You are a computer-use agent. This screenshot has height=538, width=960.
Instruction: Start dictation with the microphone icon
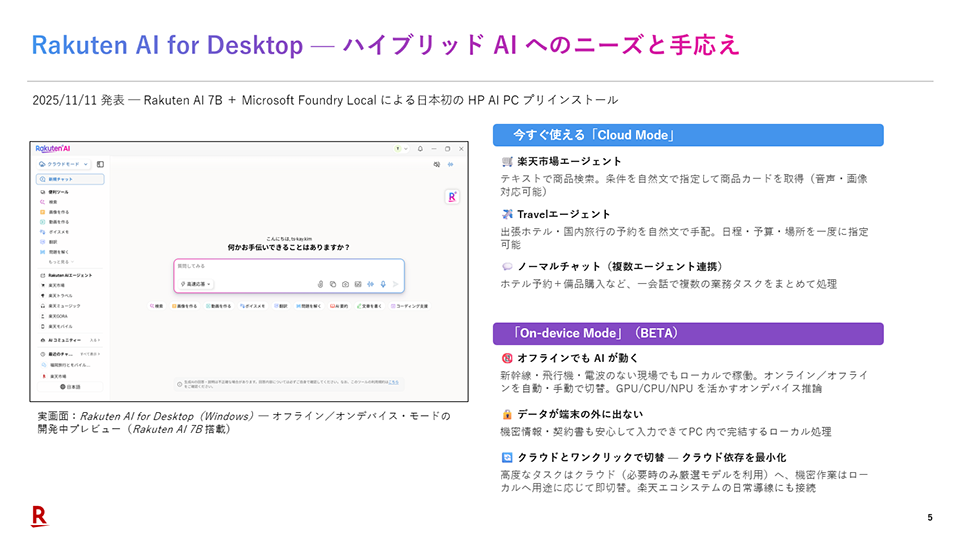(383, 284)
